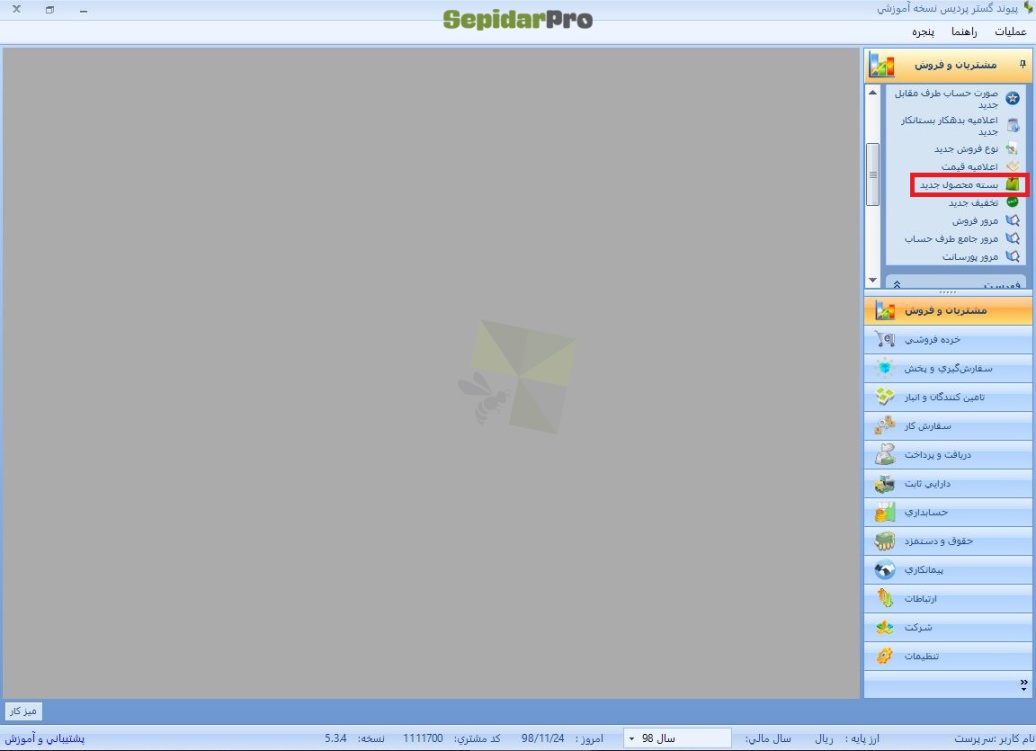Viewport: 1036px width, 751px height.
Task: Click the ارز پایه : ریال status entry
Action: 847,738
